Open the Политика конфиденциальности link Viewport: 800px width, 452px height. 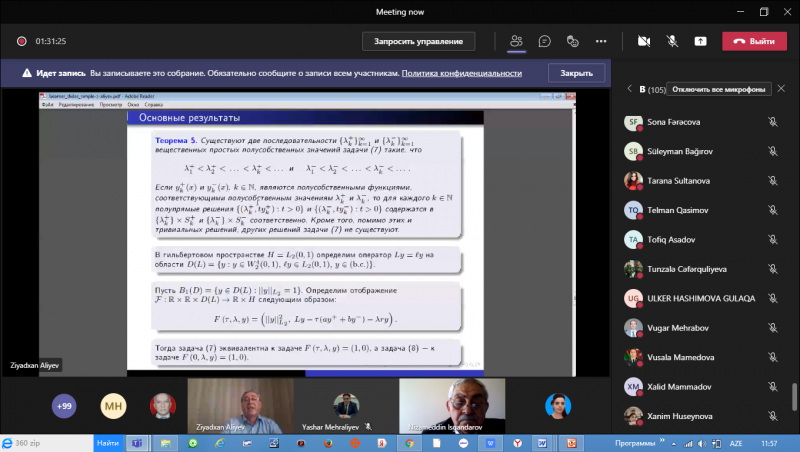[462, 73]
